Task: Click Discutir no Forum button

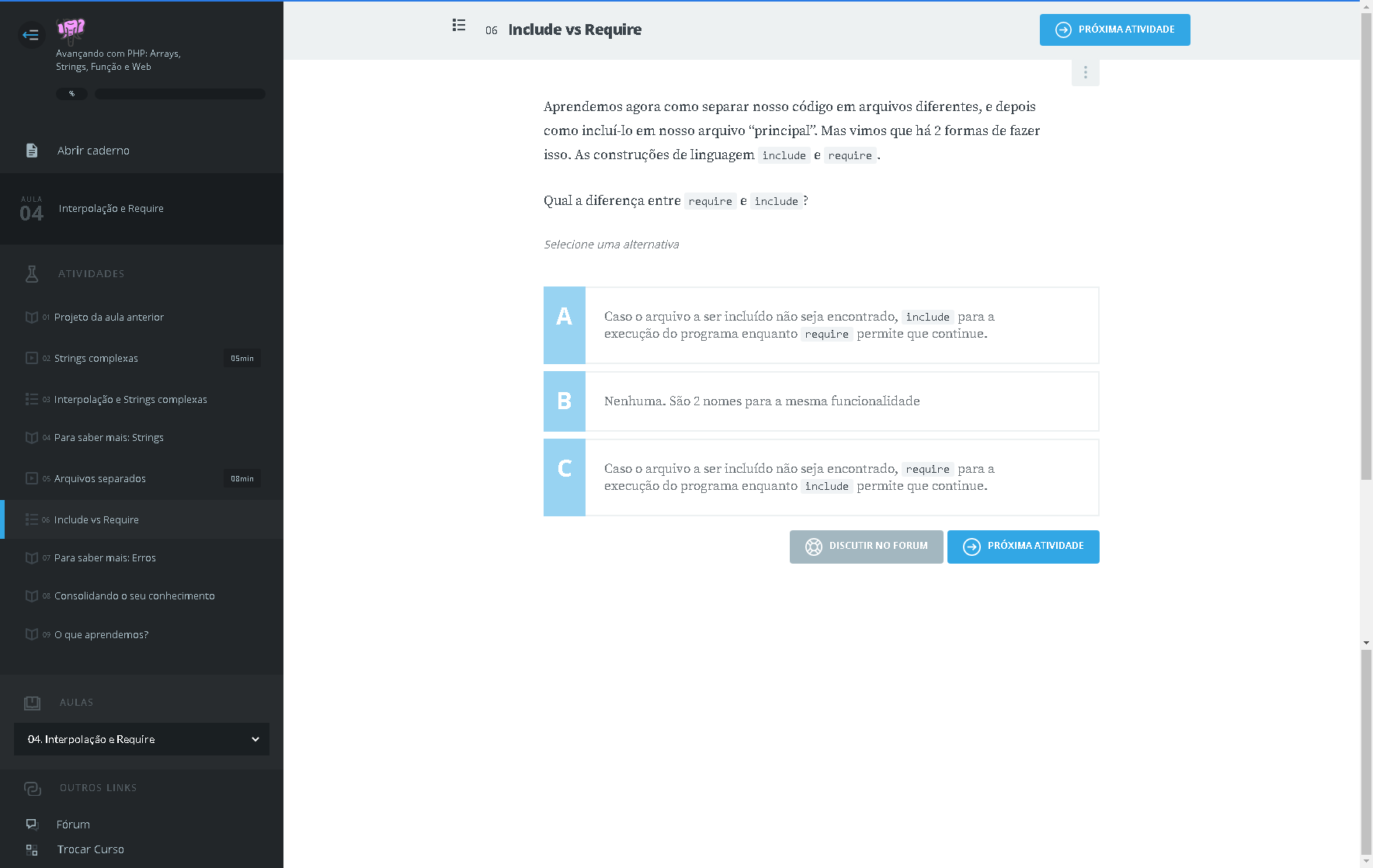Action: point(866,547)
